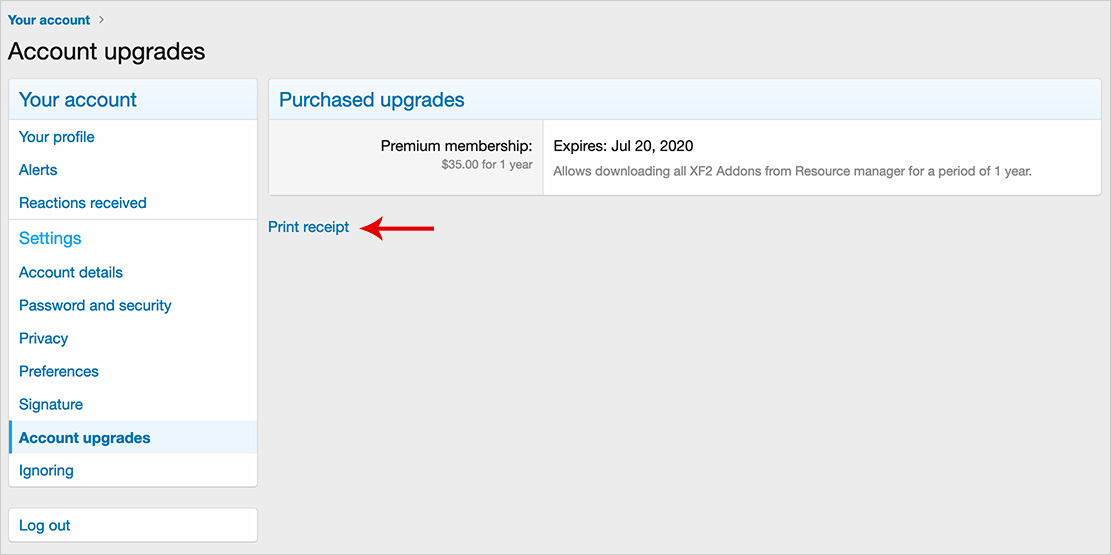Click the Account upgrades page title
The width and height of the screenshot is (1111, 555).
pyautogui.click(x=107, y=52)
